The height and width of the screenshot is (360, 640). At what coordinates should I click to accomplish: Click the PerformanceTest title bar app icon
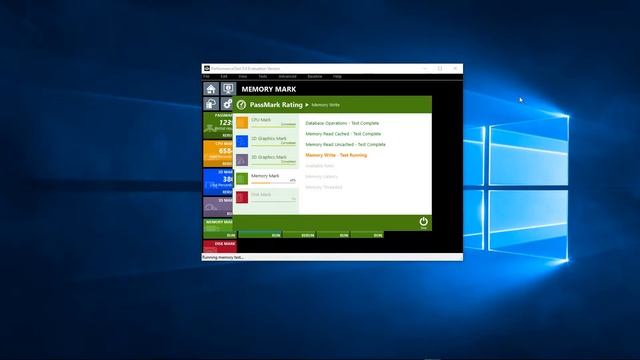(207, 69)
